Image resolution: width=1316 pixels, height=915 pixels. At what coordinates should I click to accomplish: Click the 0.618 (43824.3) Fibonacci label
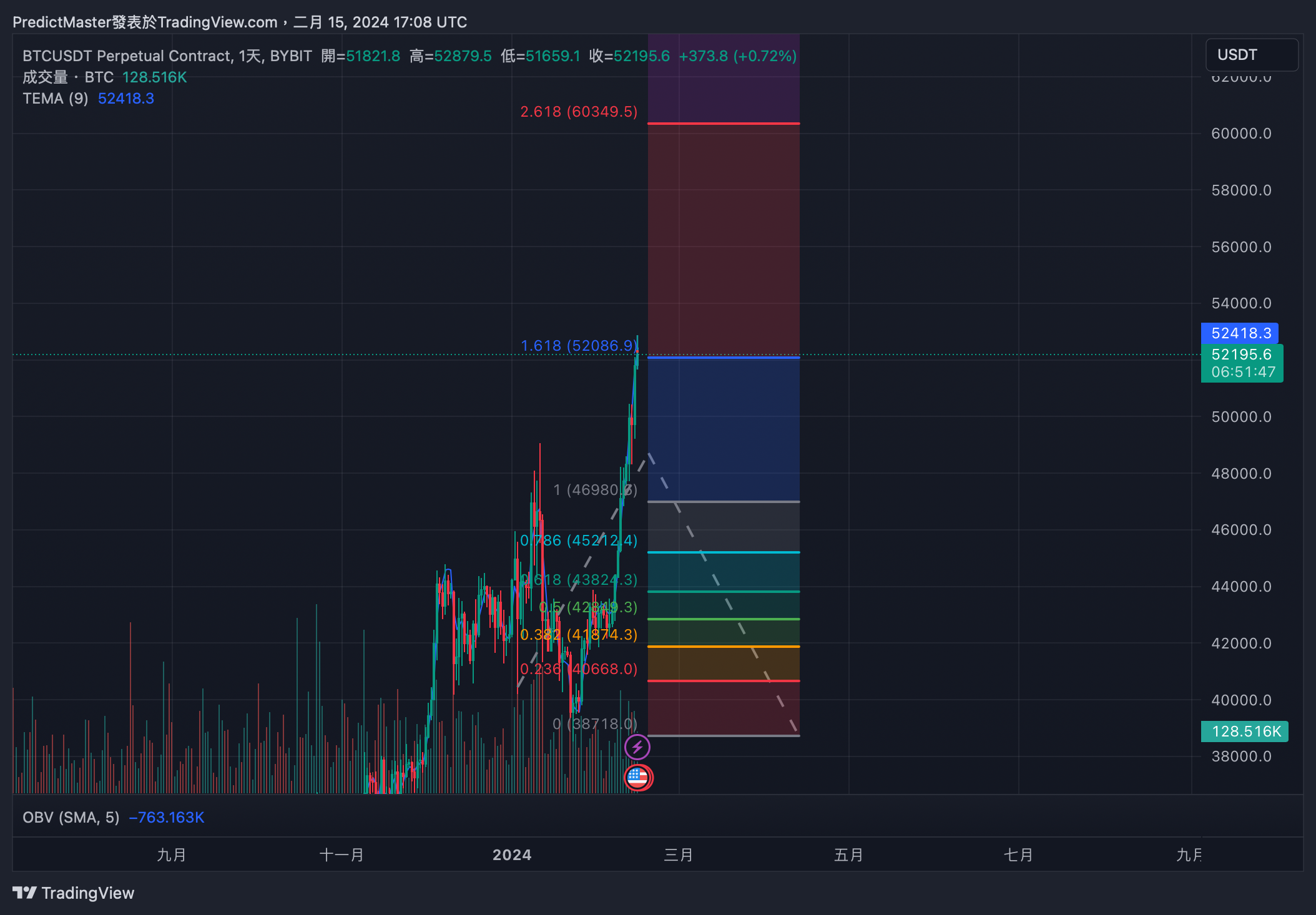579,580
